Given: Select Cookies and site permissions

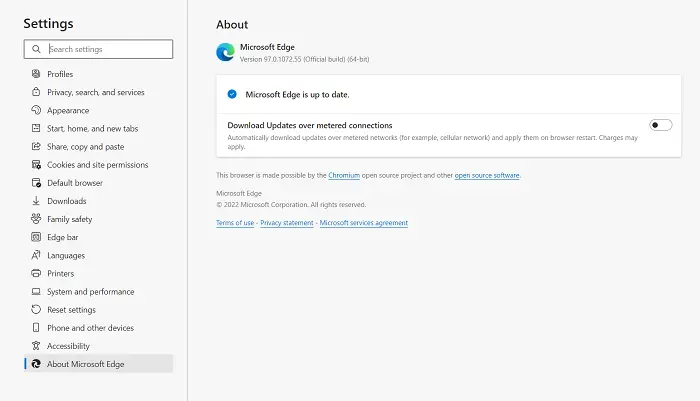Looking at the screenshot, I should coord(98,164).
